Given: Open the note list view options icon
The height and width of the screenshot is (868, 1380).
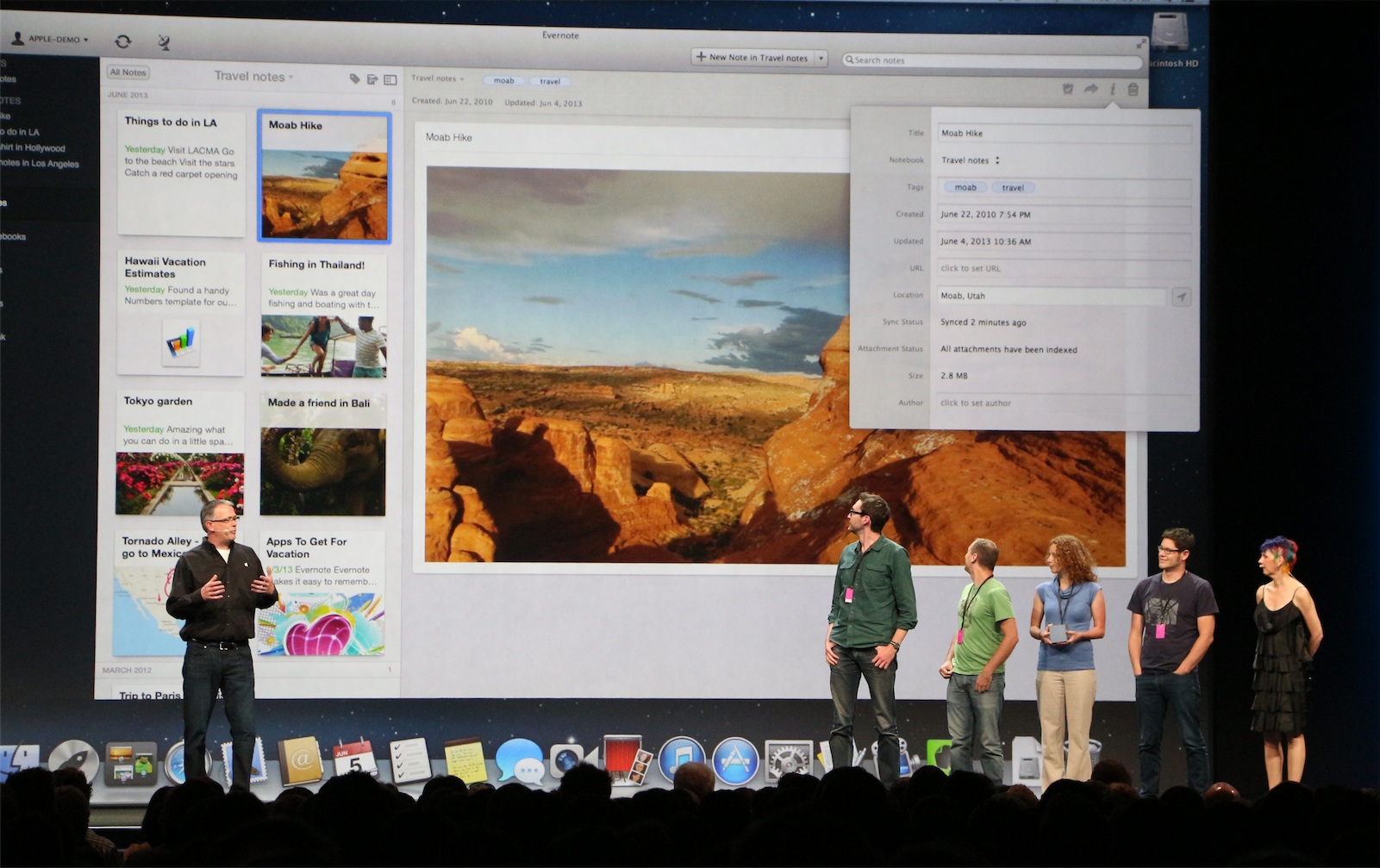Looking at the screenshot, I should point(390,79).
